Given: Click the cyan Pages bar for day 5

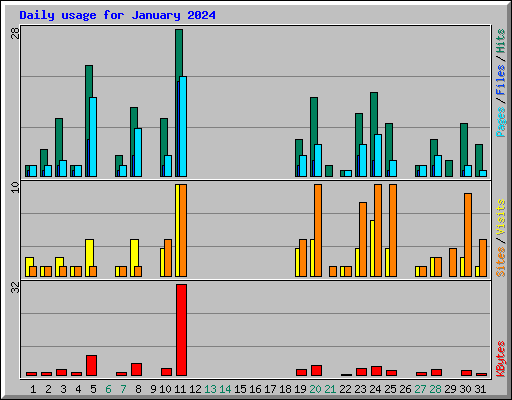Looking at the screenshot, I should [93, 137].
